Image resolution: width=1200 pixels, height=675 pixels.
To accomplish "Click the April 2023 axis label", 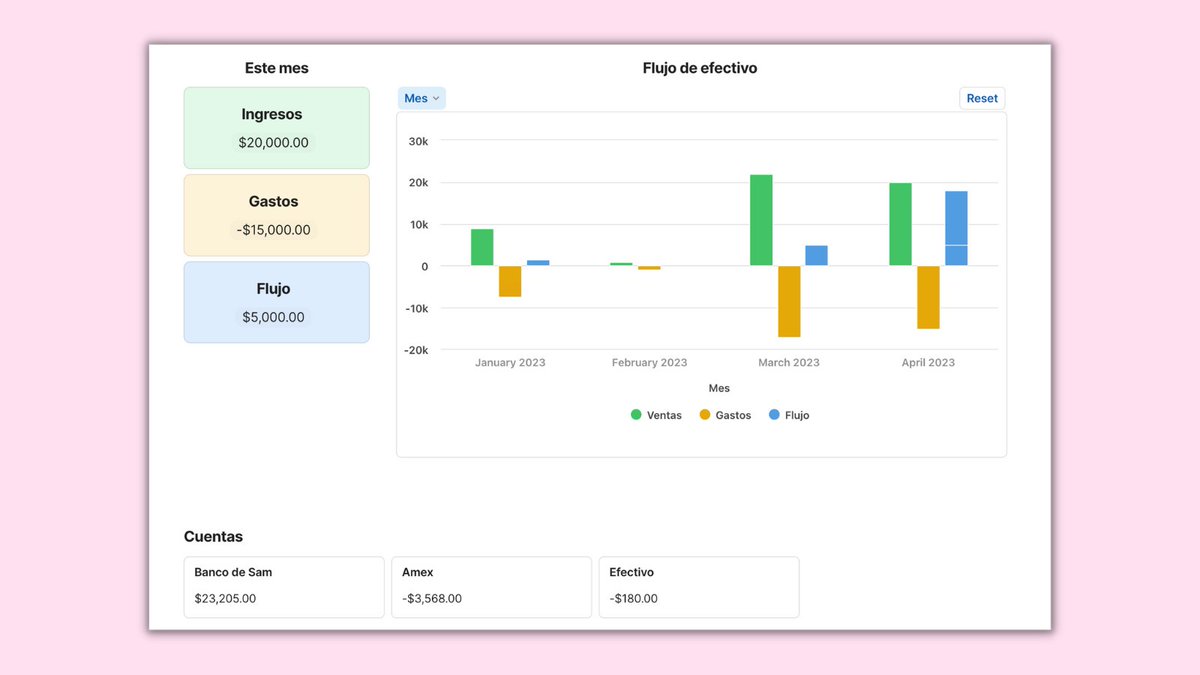I will (x=928, y=363).
